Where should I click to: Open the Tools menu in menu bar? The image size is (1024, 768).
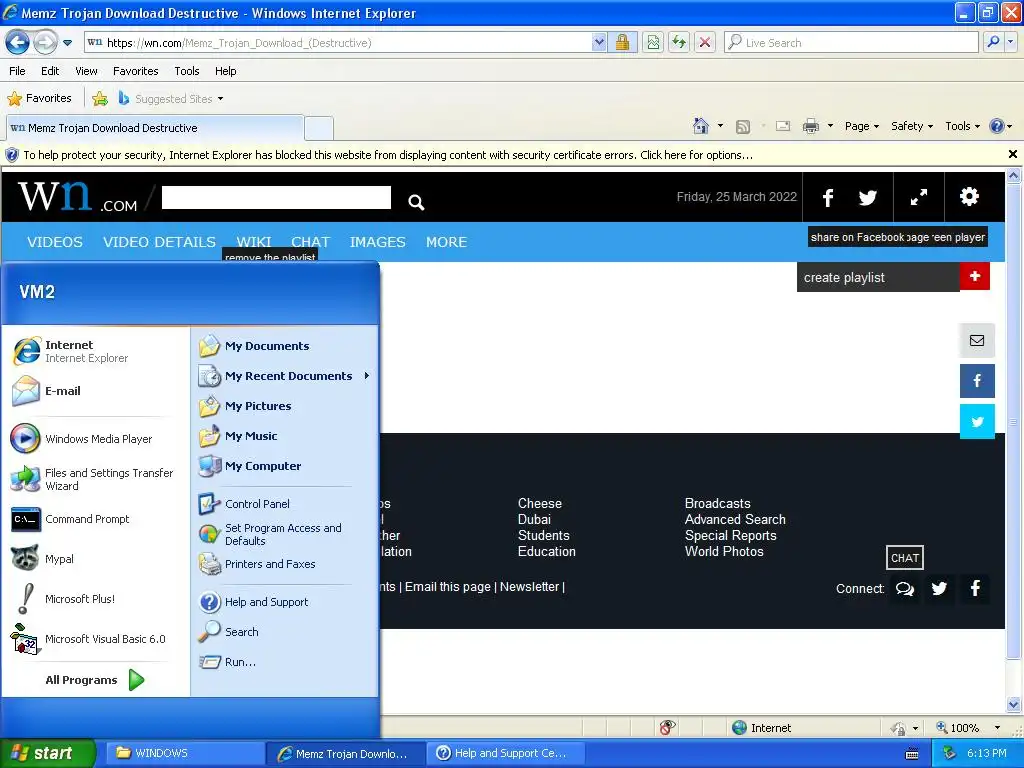click(x=187, y=71)
